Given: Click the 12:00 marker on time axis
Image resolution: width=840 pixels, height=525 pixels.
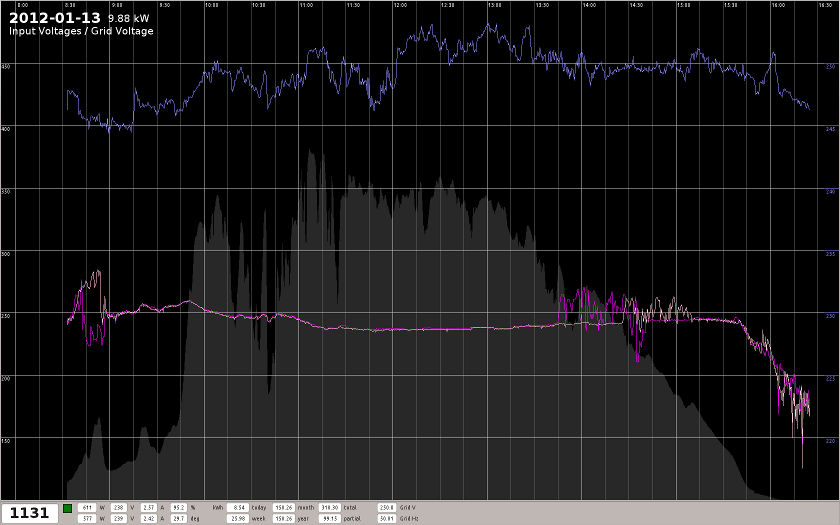Looking at the screenshot, I should tap(400, 4).
